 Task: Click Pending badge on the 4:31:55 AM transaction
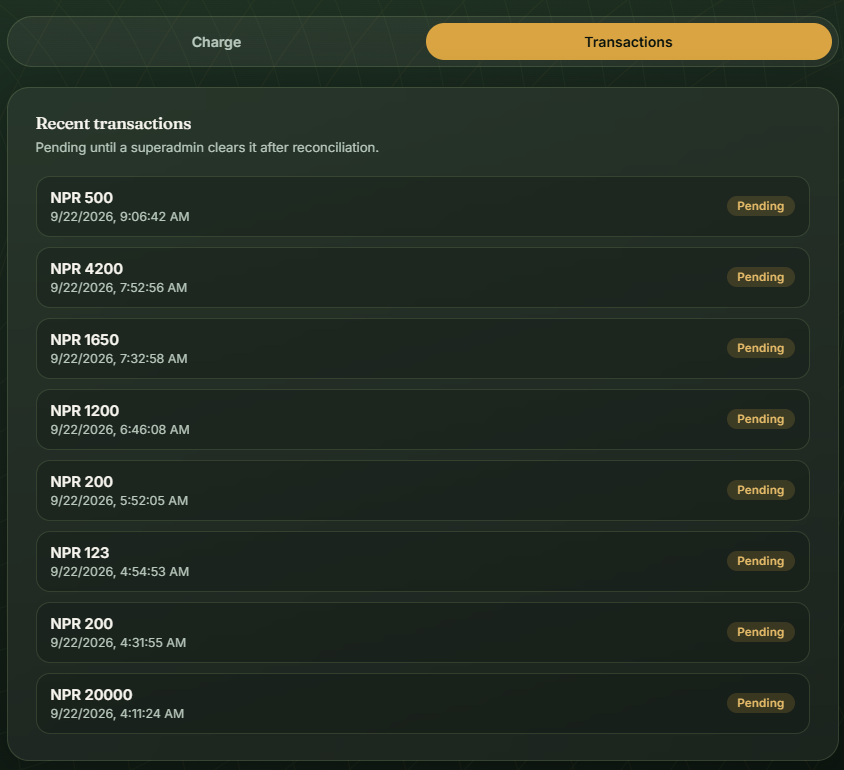[x=760, y=632]
